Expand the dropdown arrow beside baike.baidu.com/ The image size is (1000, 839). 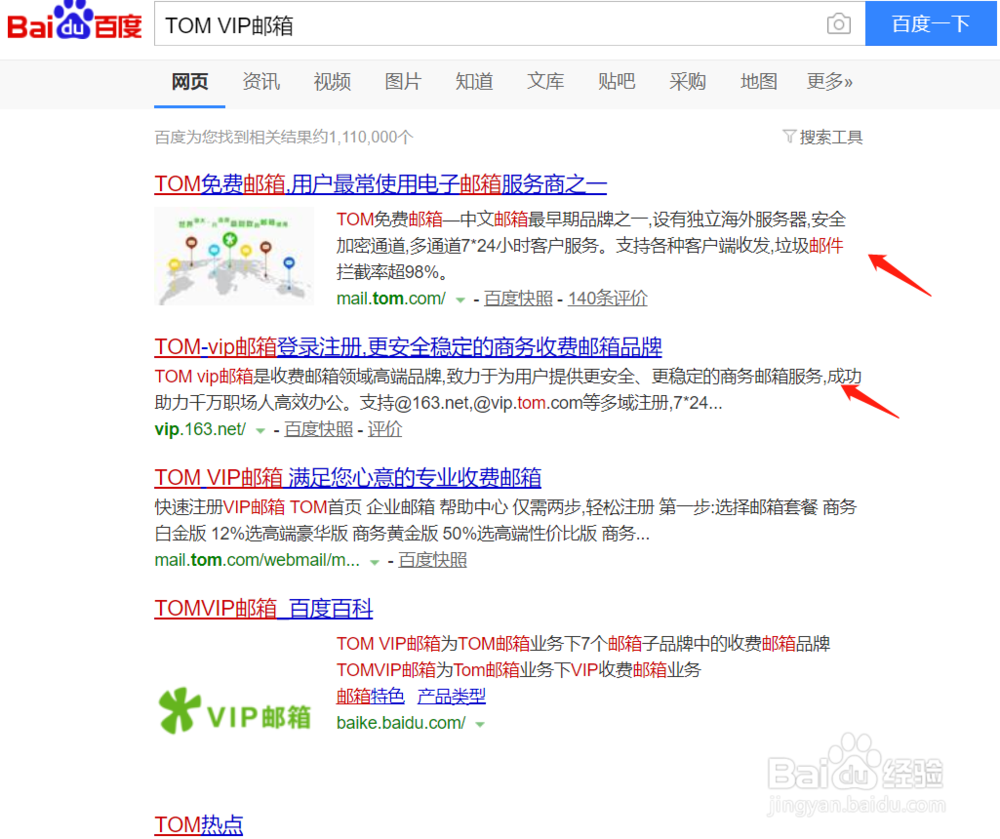pos(480,724)
